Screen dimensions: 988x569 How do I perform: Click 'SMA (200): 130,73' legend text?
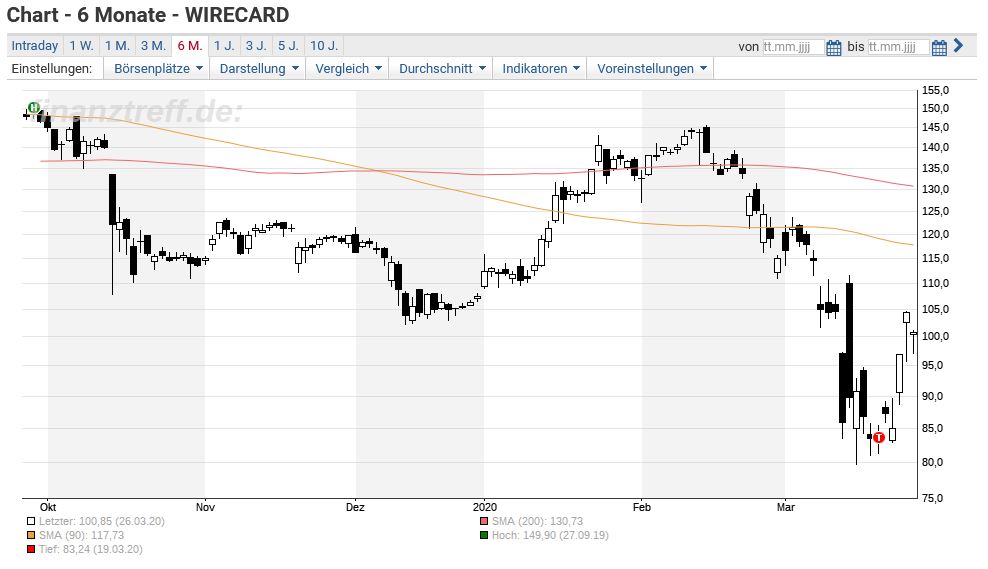click(x=537, y=522)
